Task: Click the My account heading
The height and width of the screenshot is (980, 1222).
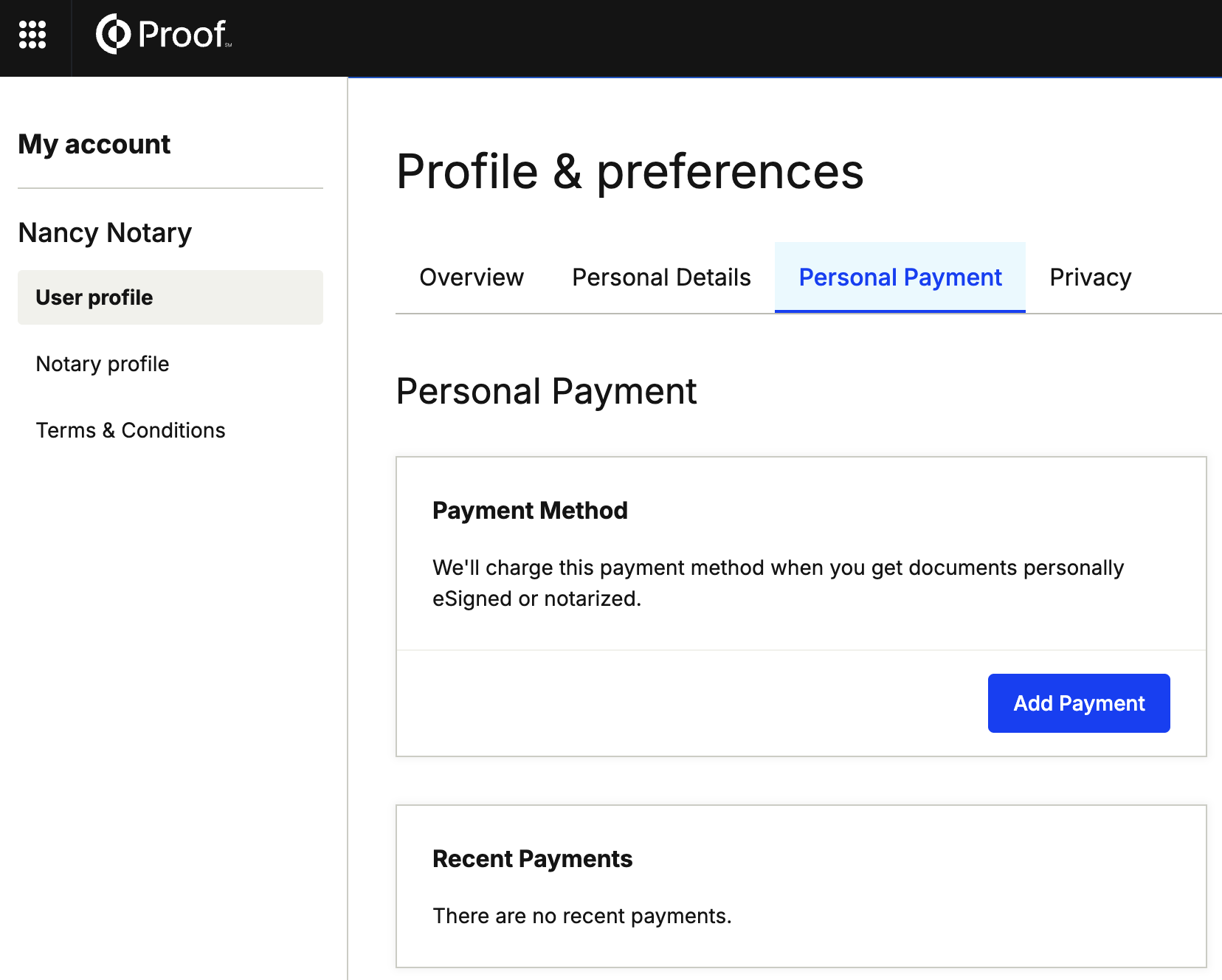Action: pos(94,144)
